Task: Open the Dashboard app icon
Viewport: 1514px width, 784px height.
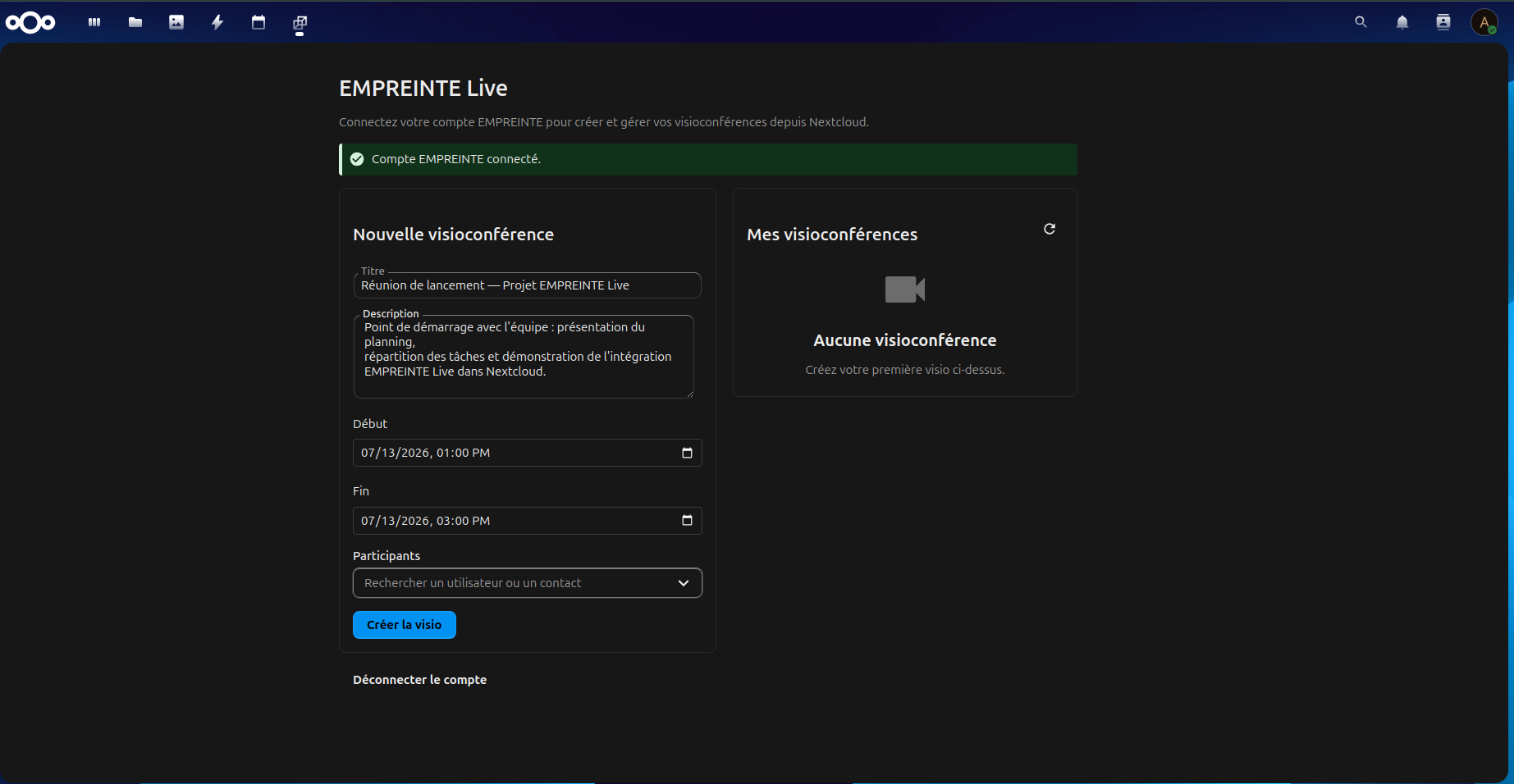Action: coord(94,22)
